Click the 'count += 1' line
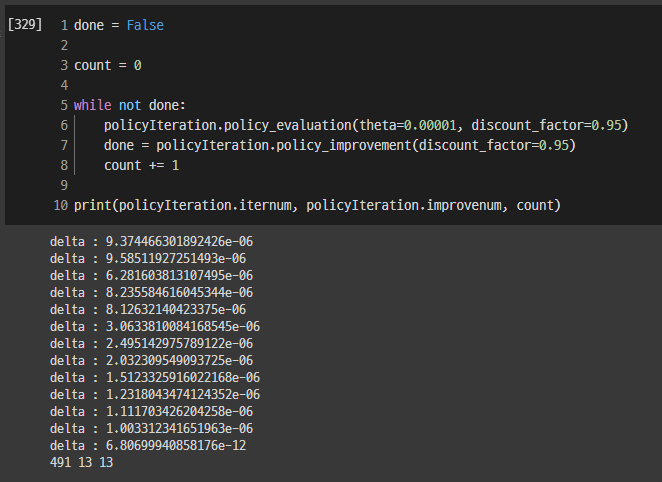Screen dimensions: 662x482 coord(141,165)
